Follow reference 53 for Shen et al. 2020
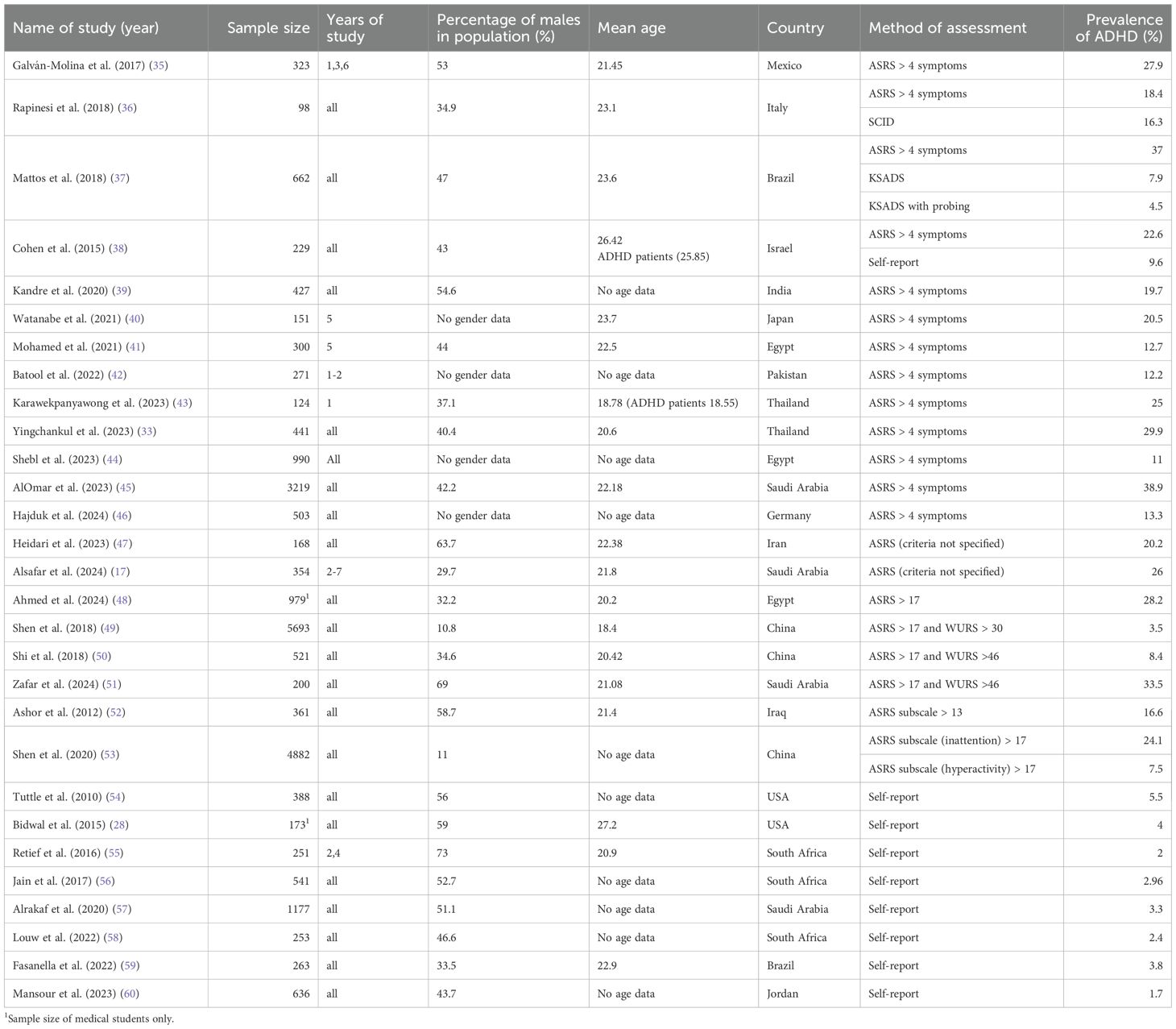 [x=111, y=755]
